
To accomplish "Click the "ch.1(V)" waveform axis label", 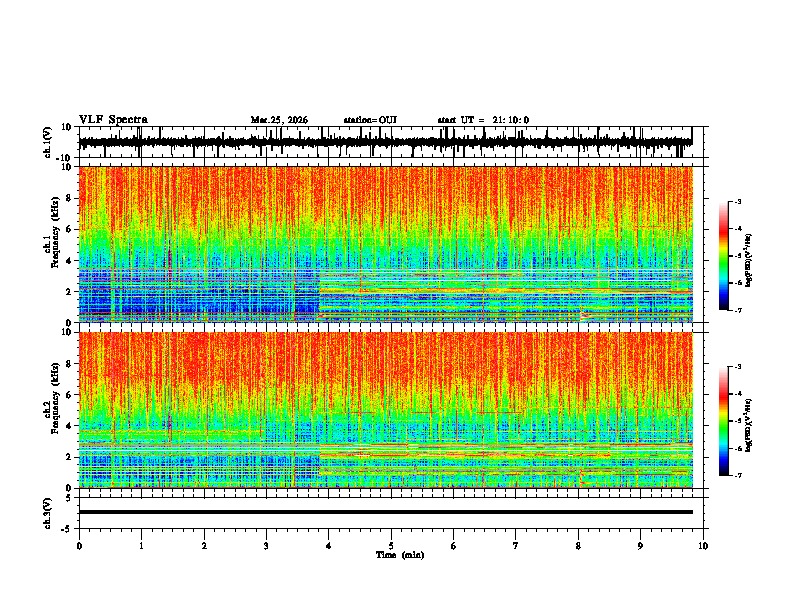I will [x=48, y=142].
